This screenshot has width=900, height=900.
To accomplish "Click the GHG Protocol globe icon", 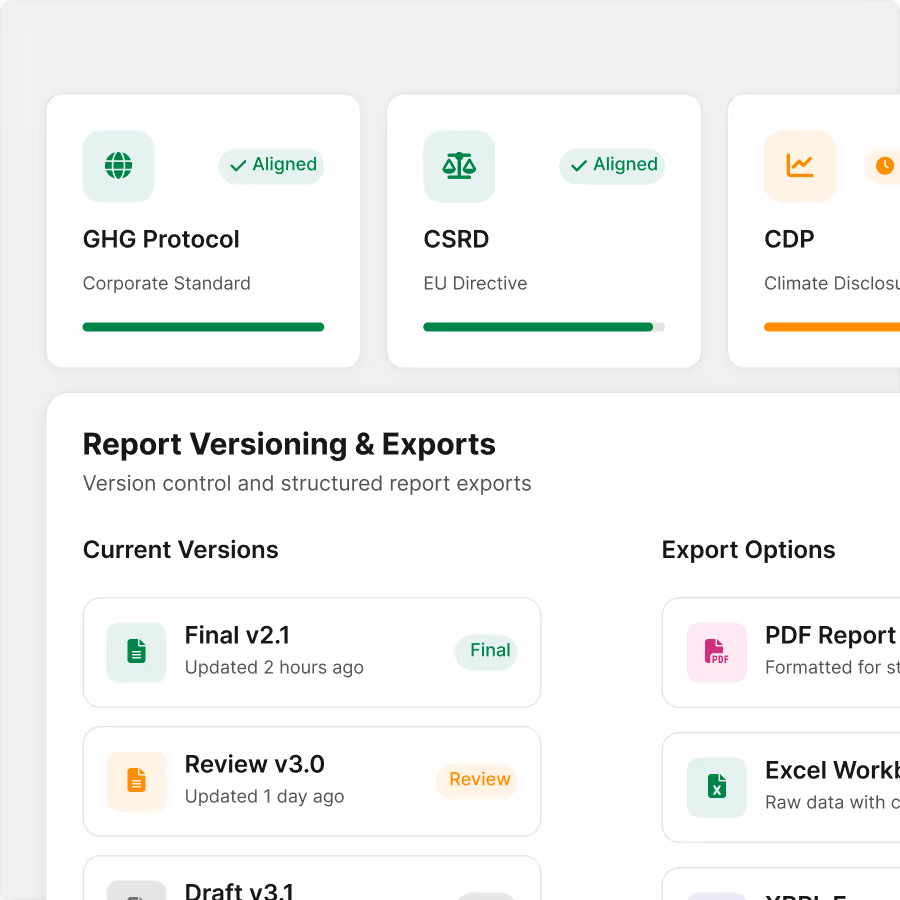I will pyautogui.click(x=118, y=166).
